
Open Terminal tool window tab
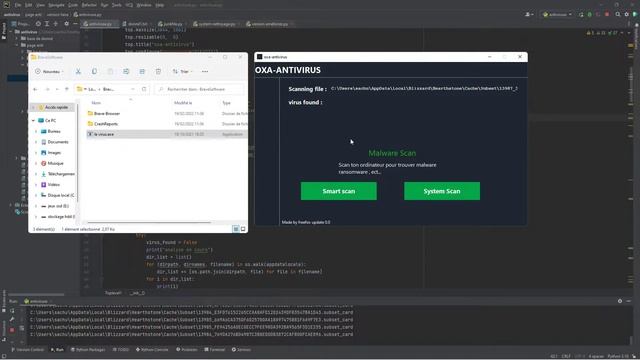(x=215, y=350)
